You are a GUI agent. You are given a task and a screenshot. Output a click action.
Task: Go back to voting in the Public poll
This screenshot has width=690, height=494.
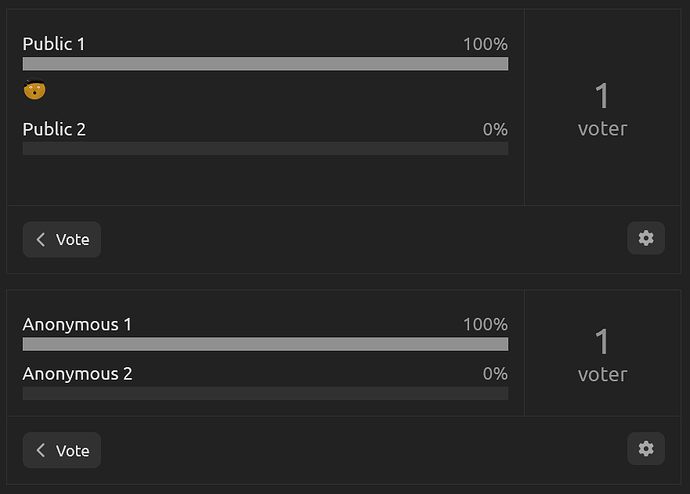click(x=62, y=240)
